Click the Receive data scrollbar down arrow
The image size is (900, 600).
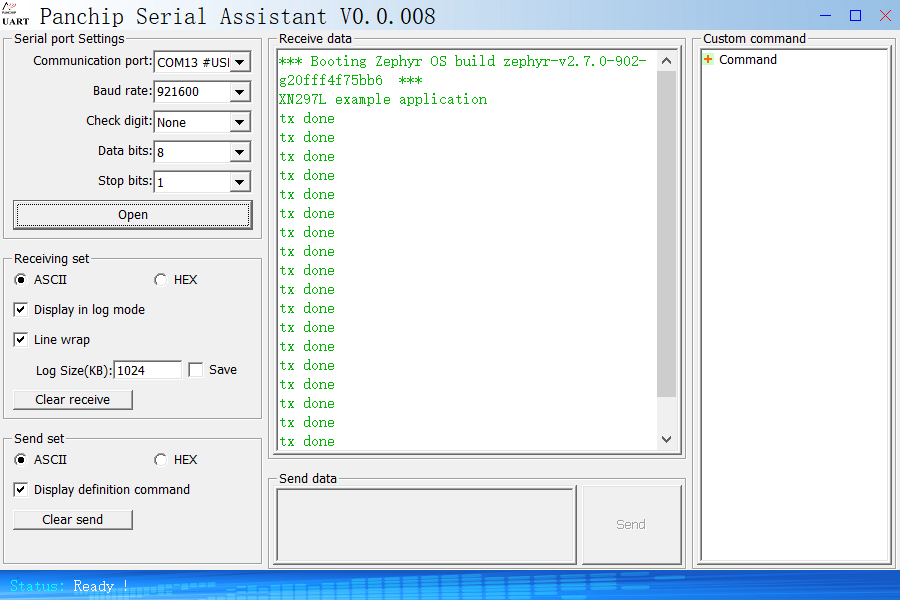click(x=666, y=439)
